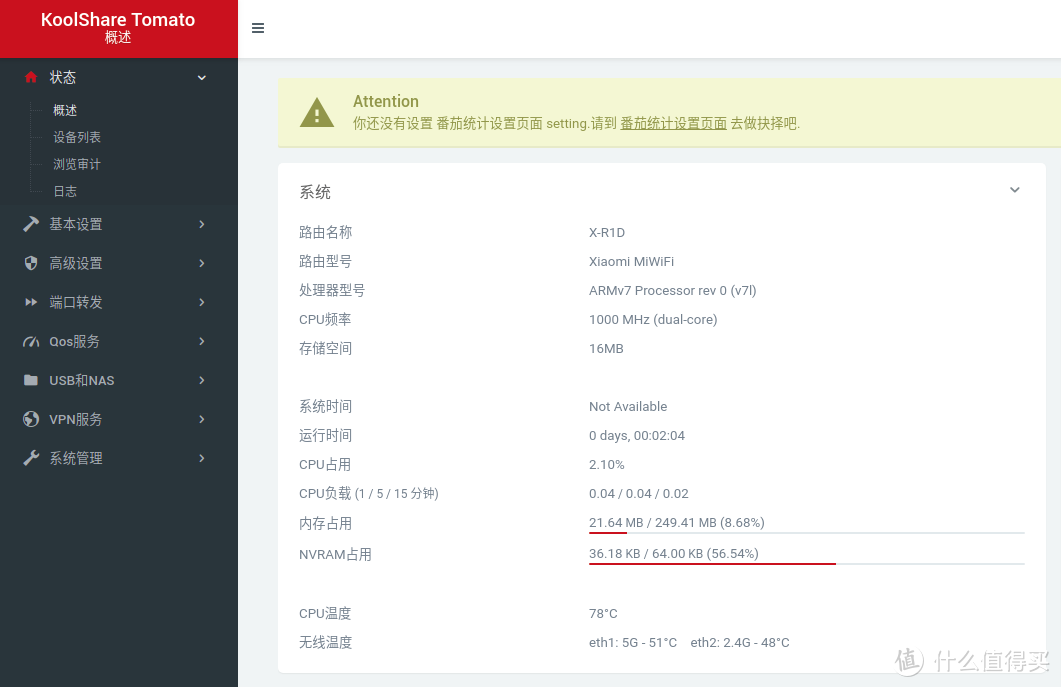Image resolution: width=1061 pixels, height=687 pixels.
Task: Open the 设备列表 page
Action: coord(77,137)
